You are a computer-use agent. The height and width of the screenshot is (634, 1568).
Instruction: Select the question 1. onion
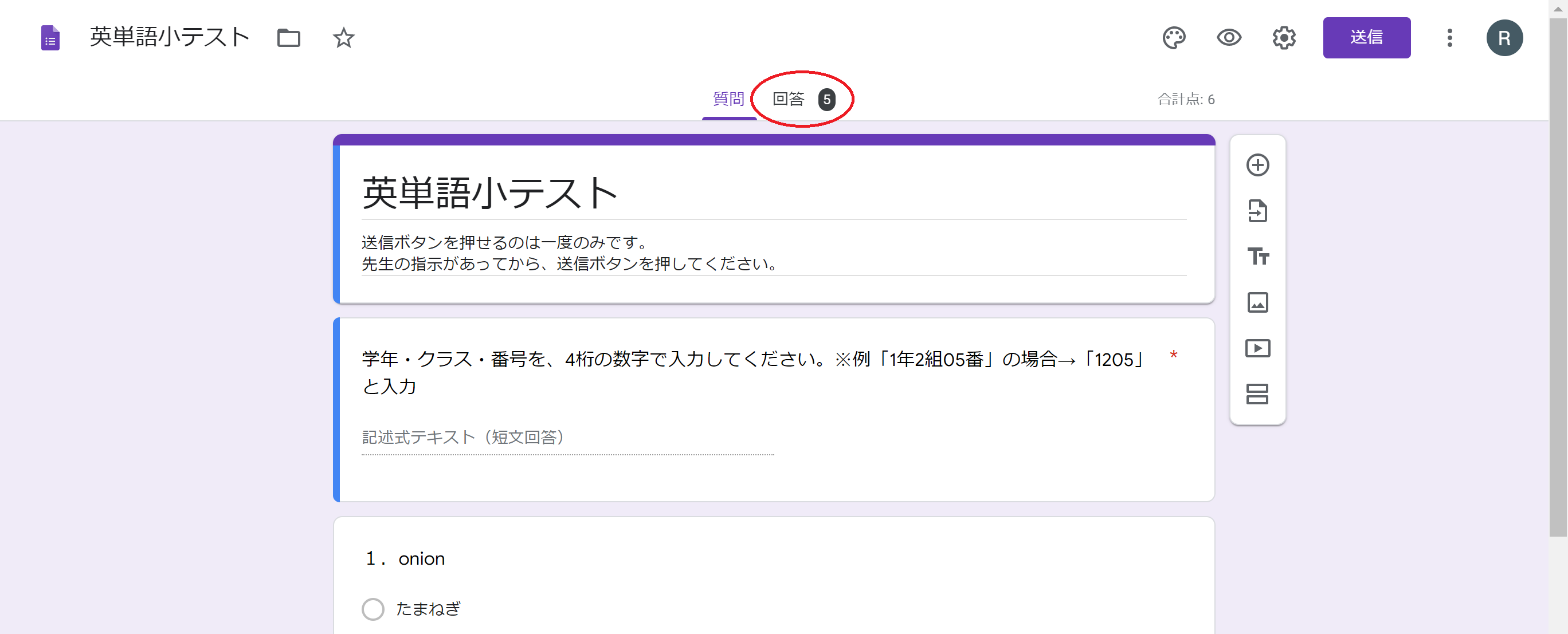tap(405, 558)
